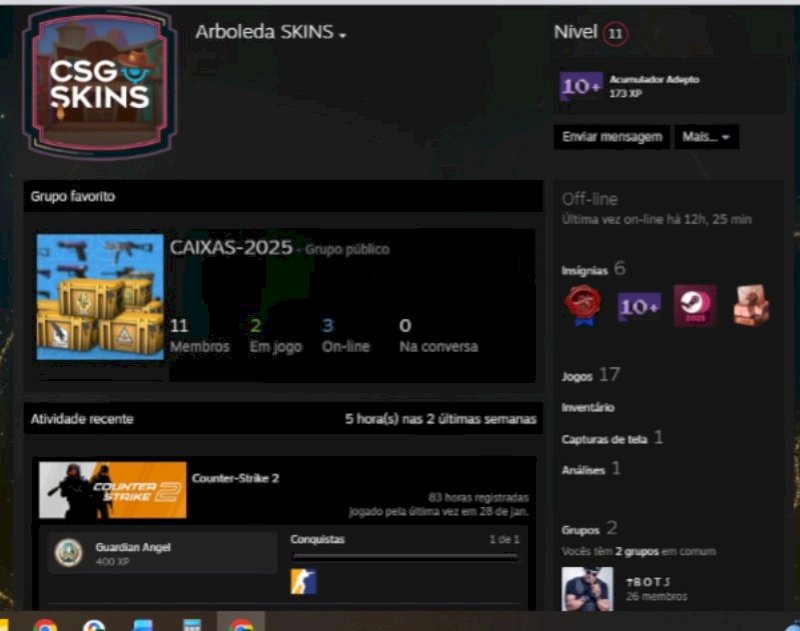
Task: Click the 3 On-line count
Action: click(345, 335)
